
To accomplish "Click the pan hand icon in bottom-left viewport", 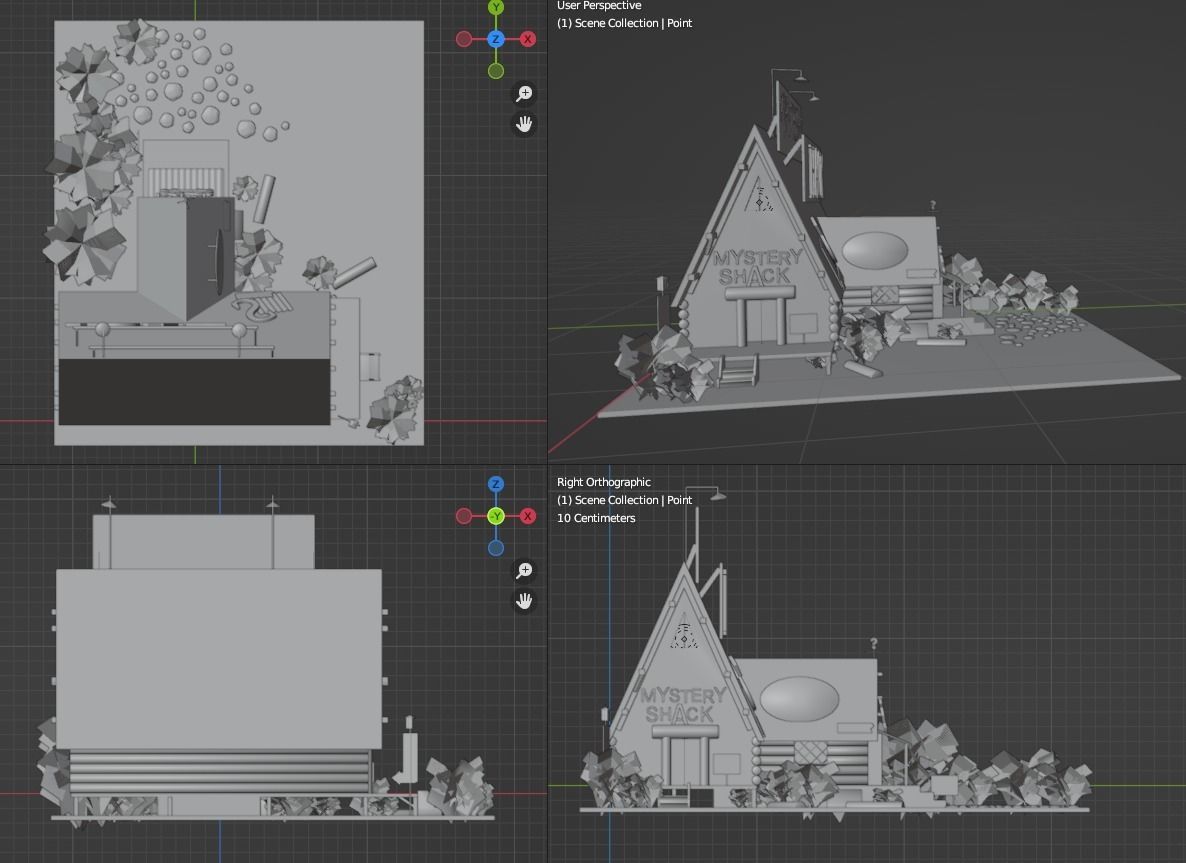I will [x=524, y=601].
